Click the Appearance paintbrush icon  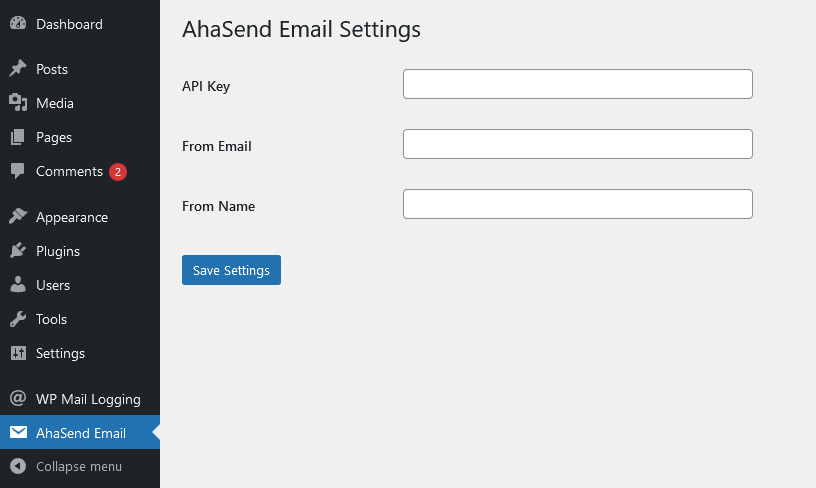(18, 216)
